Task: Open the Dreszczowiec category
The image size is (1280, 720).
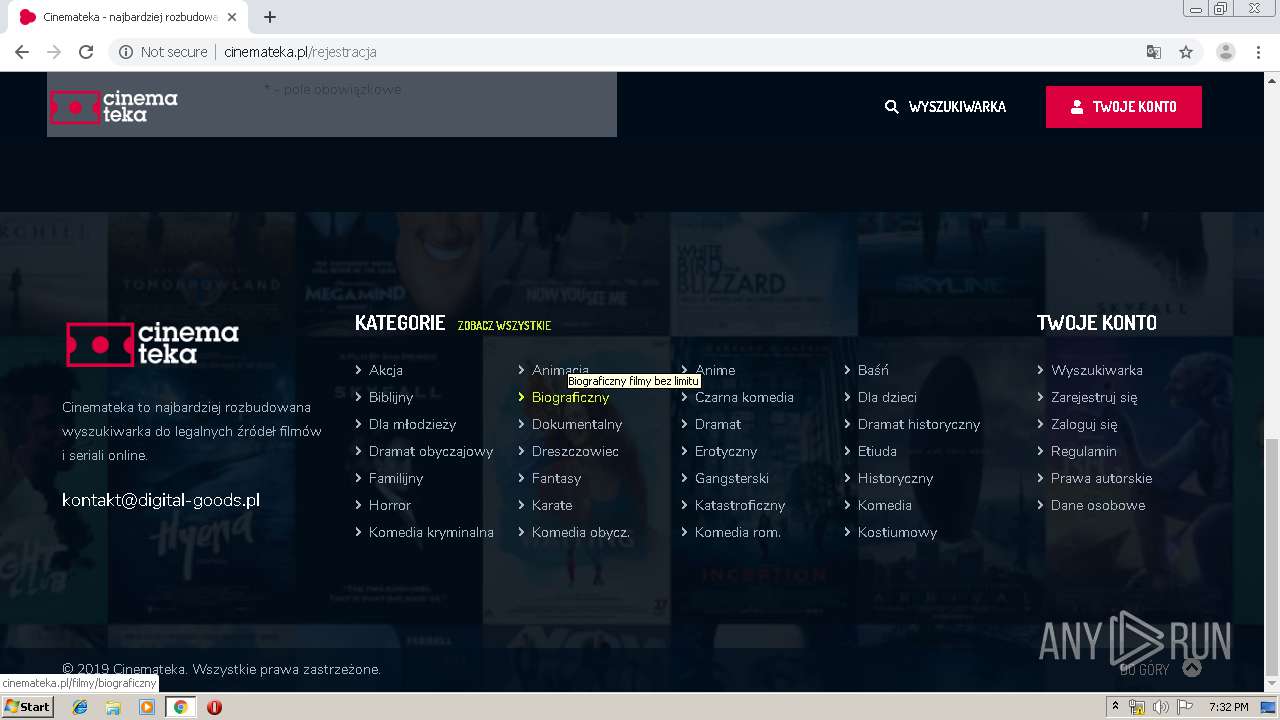Action: pos(575,451)
